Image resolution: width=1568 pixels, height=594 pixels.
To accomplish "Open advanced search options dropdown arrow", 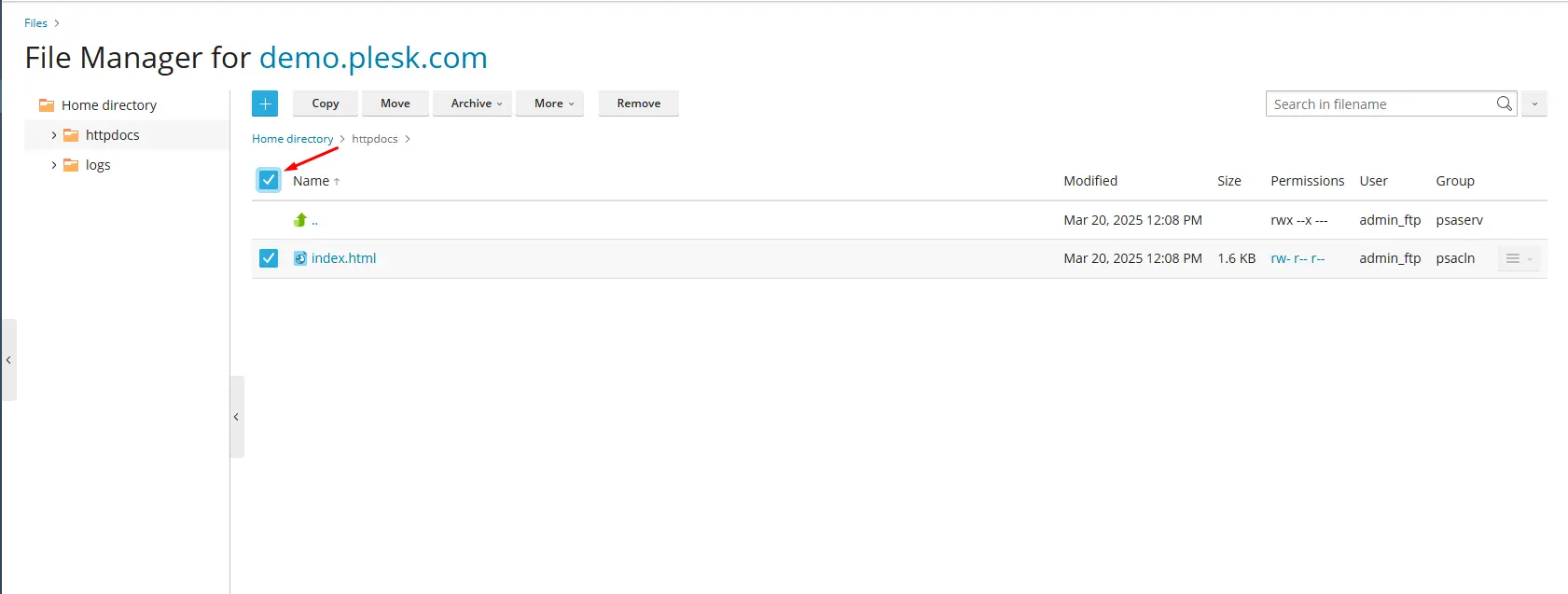I will (x=1534, y=104).
